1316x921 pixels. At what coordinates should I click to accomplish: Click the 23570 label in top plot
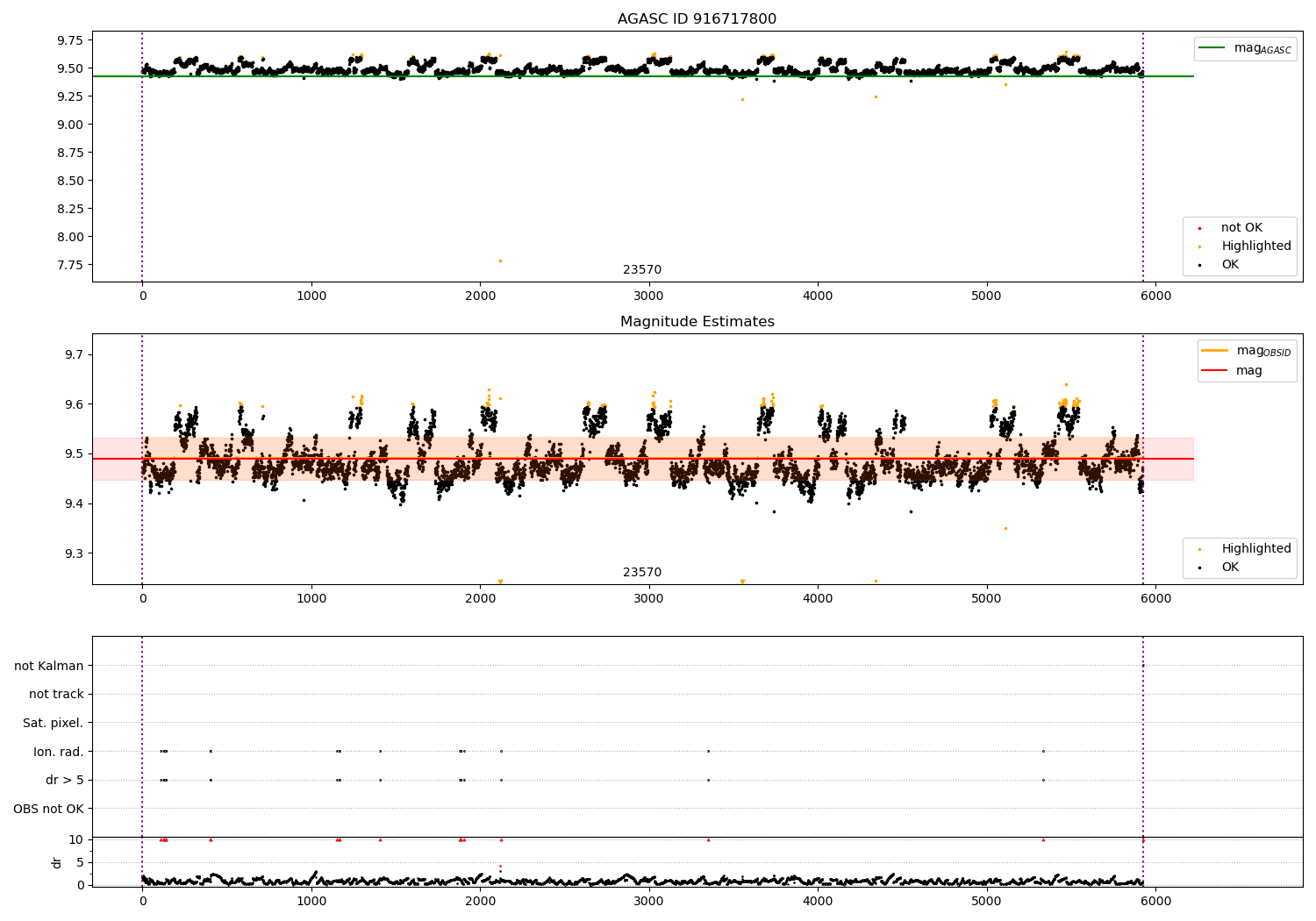tap(642, 270)
